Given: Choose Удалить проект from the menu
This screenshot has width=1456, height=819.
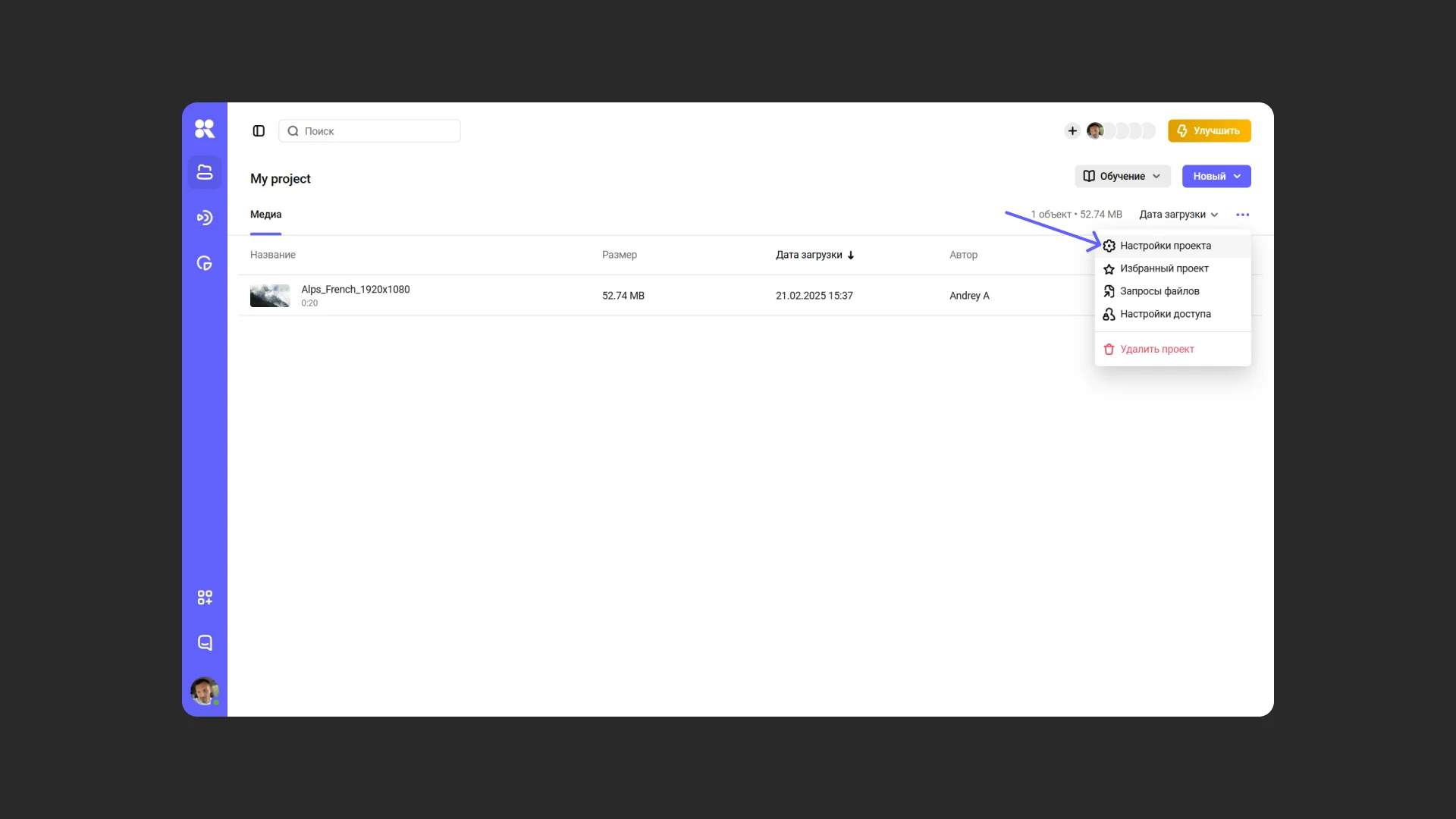Looking at the screenshot, I should coord(1156,349).
